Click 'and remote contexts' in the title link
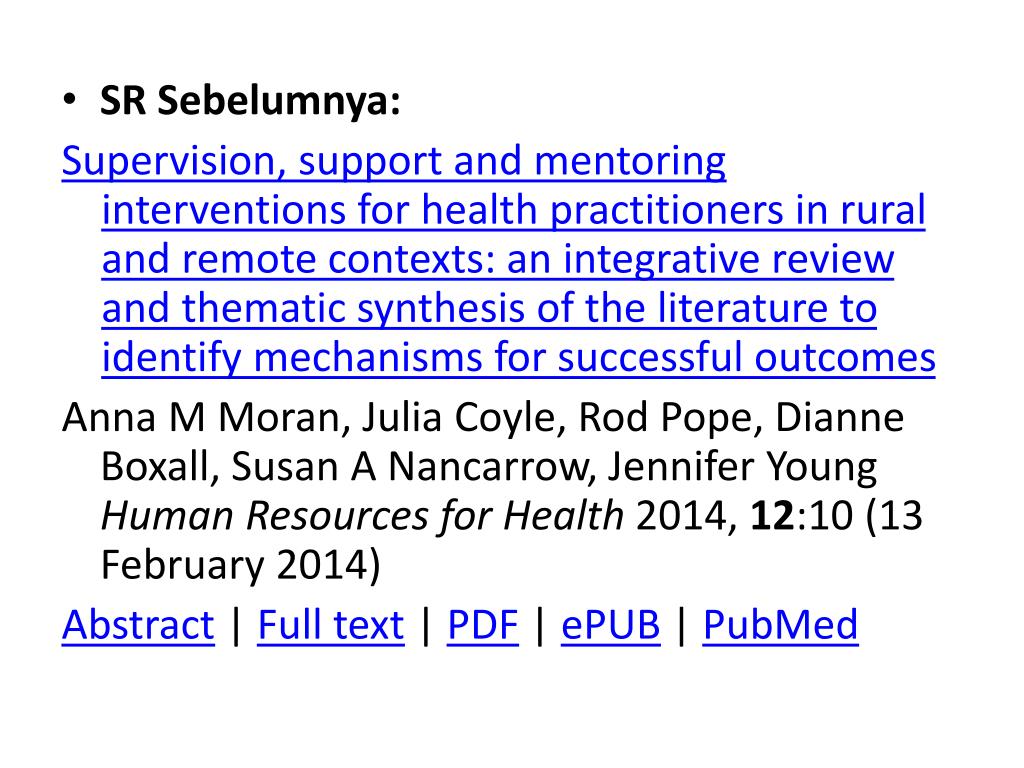The image size is (1024, 768). tap(298, 259)
